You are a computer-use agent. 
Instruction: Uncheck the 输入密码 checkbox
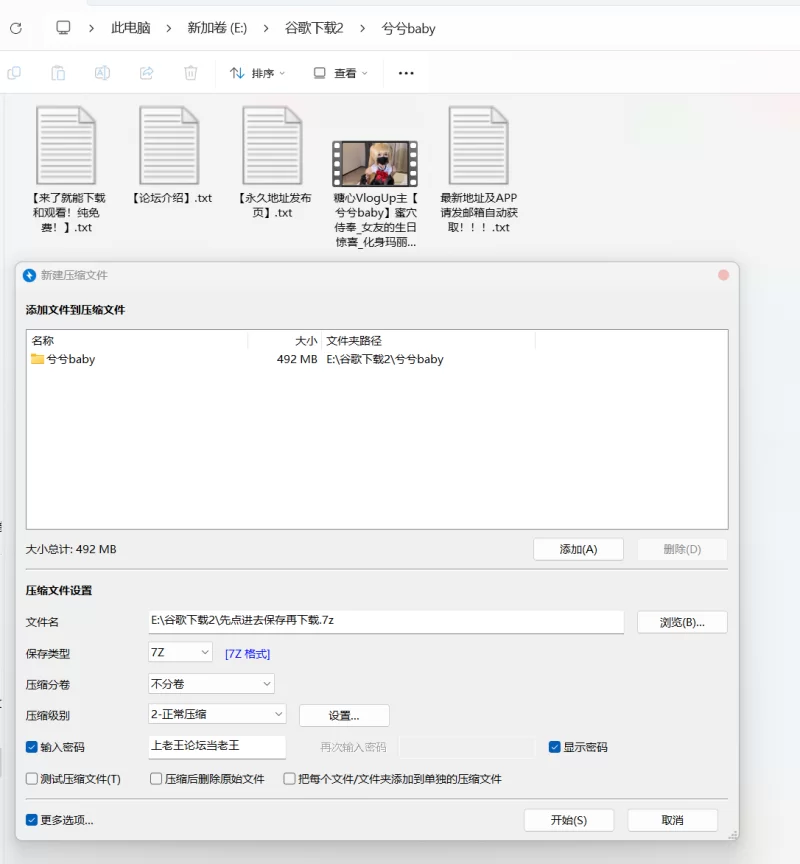click(x=32, y=747)
